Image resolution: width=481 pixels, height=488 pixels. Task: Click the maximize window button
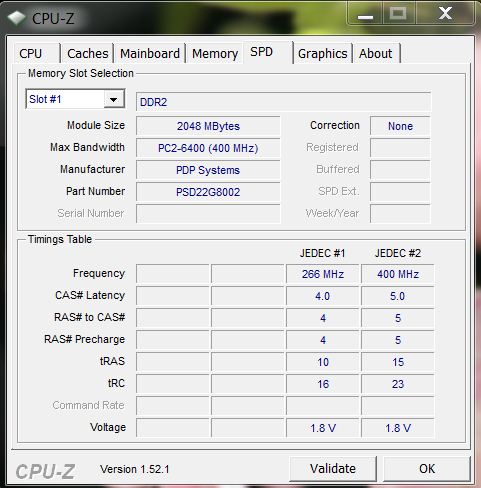click(x=399, y=13)
